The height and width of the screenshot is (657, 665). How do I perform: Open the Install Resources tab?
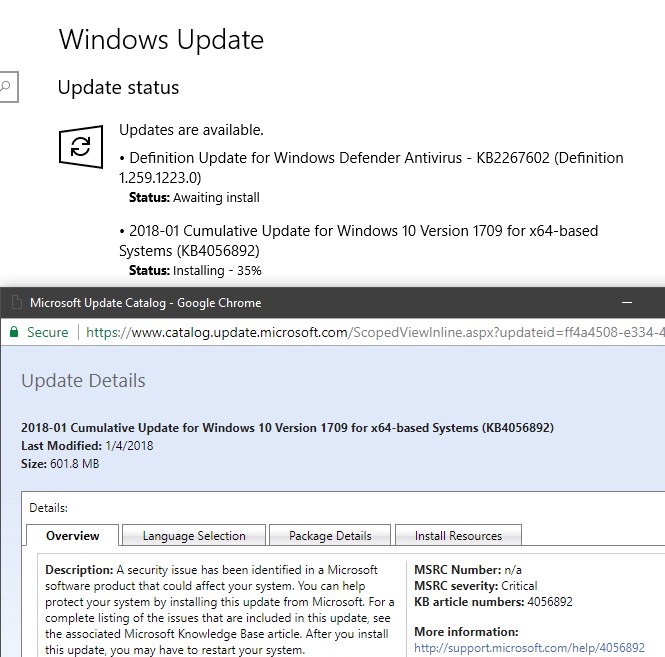pyautogui.click(x=458, y=535)
